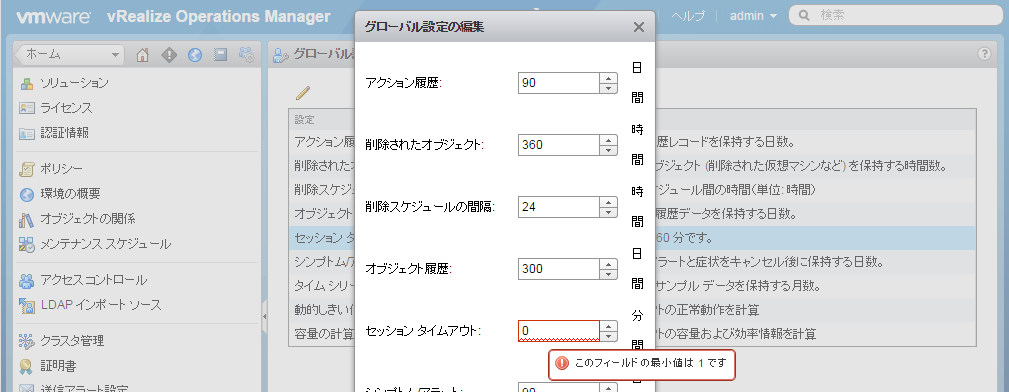Click the Credentials (認証情報) icon in the sidebar

[26, 133]
